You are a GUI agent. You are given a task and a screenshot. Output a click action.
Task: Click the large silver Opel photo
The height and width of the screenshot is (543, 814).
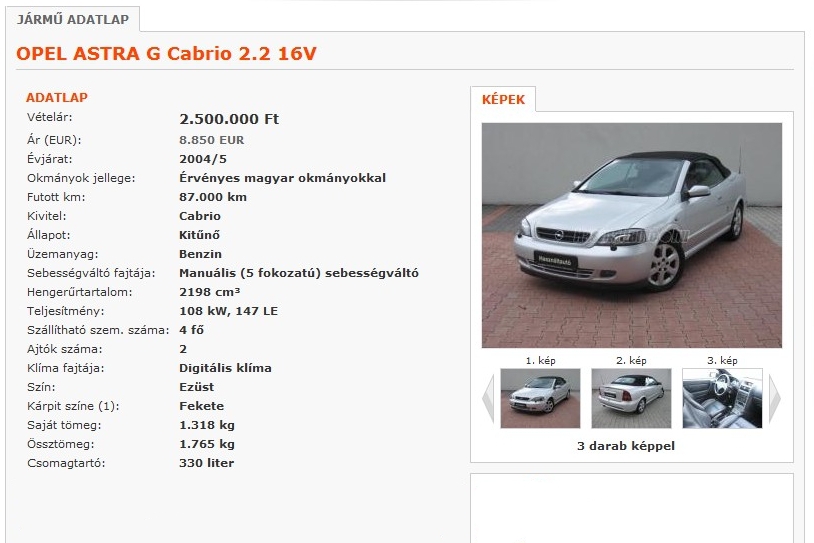click(x=631, y=235)
